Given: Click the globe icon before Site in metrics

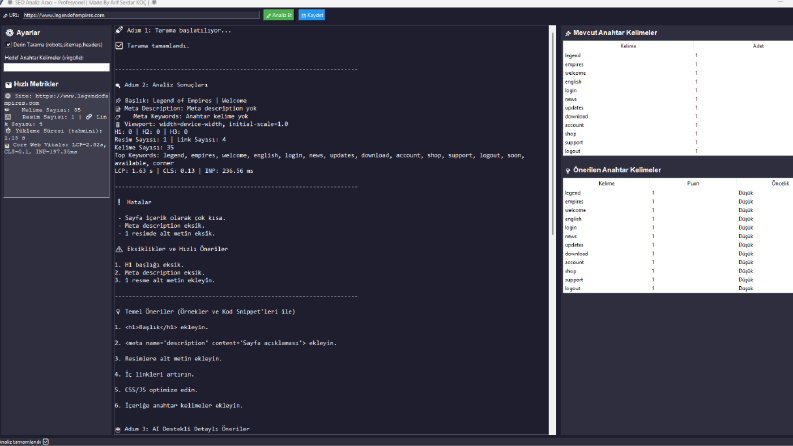Looking at the screenshot, I should 8,96.
